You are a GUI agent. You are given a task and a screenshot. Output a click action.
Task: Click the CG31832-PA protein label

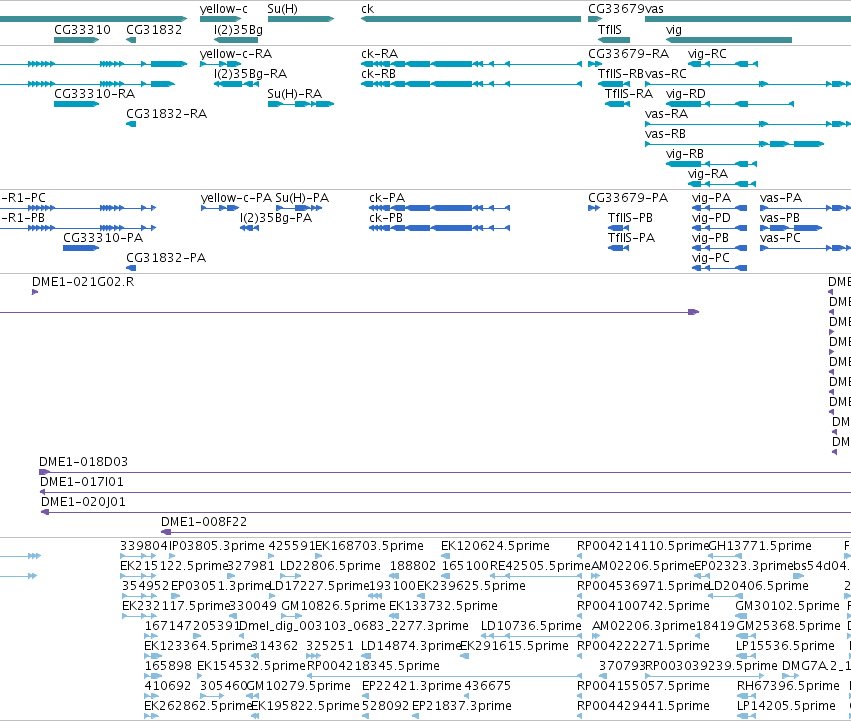click(166, 258)
